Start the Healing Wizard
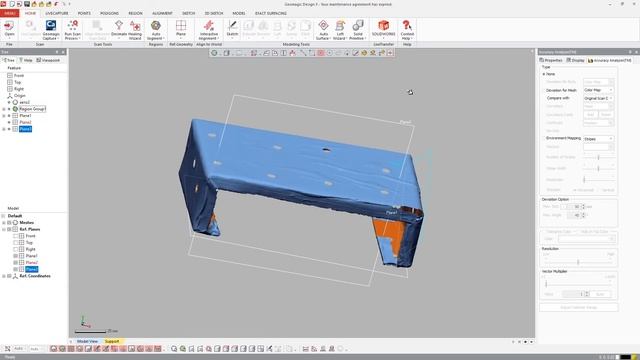 tap(135, 29)
